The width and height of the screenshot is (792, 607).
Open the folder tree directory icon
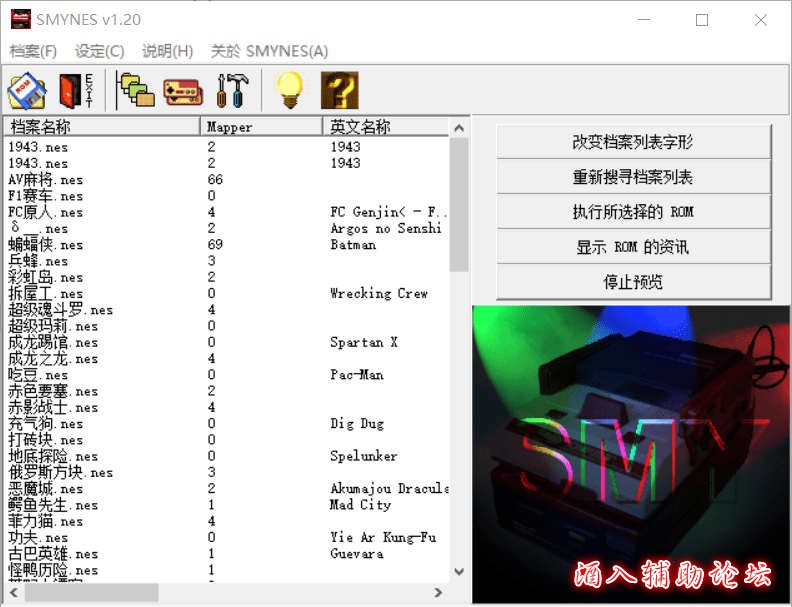[x=135, y=91]
